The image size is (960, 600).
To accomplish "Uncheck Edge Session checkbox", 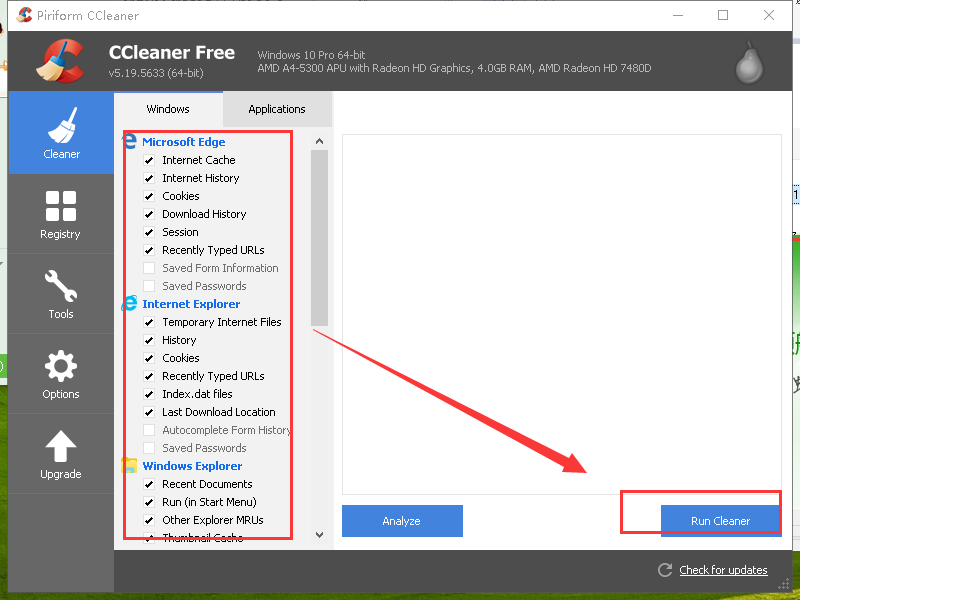I will point(149,233).
